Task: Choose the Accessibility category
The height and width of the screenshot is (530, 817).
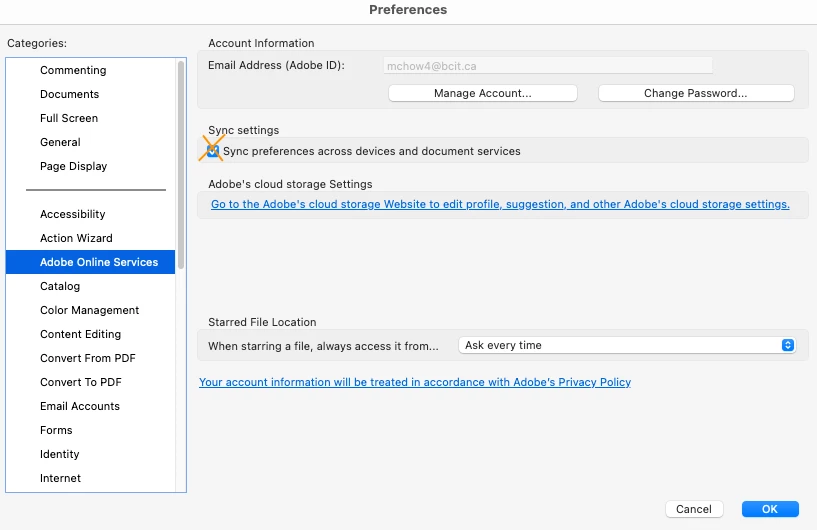Action: pos(72,214)
